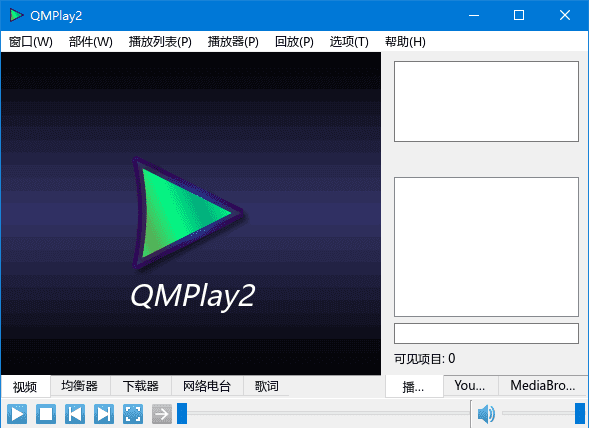Switch to the 下载器 tab

141,386
